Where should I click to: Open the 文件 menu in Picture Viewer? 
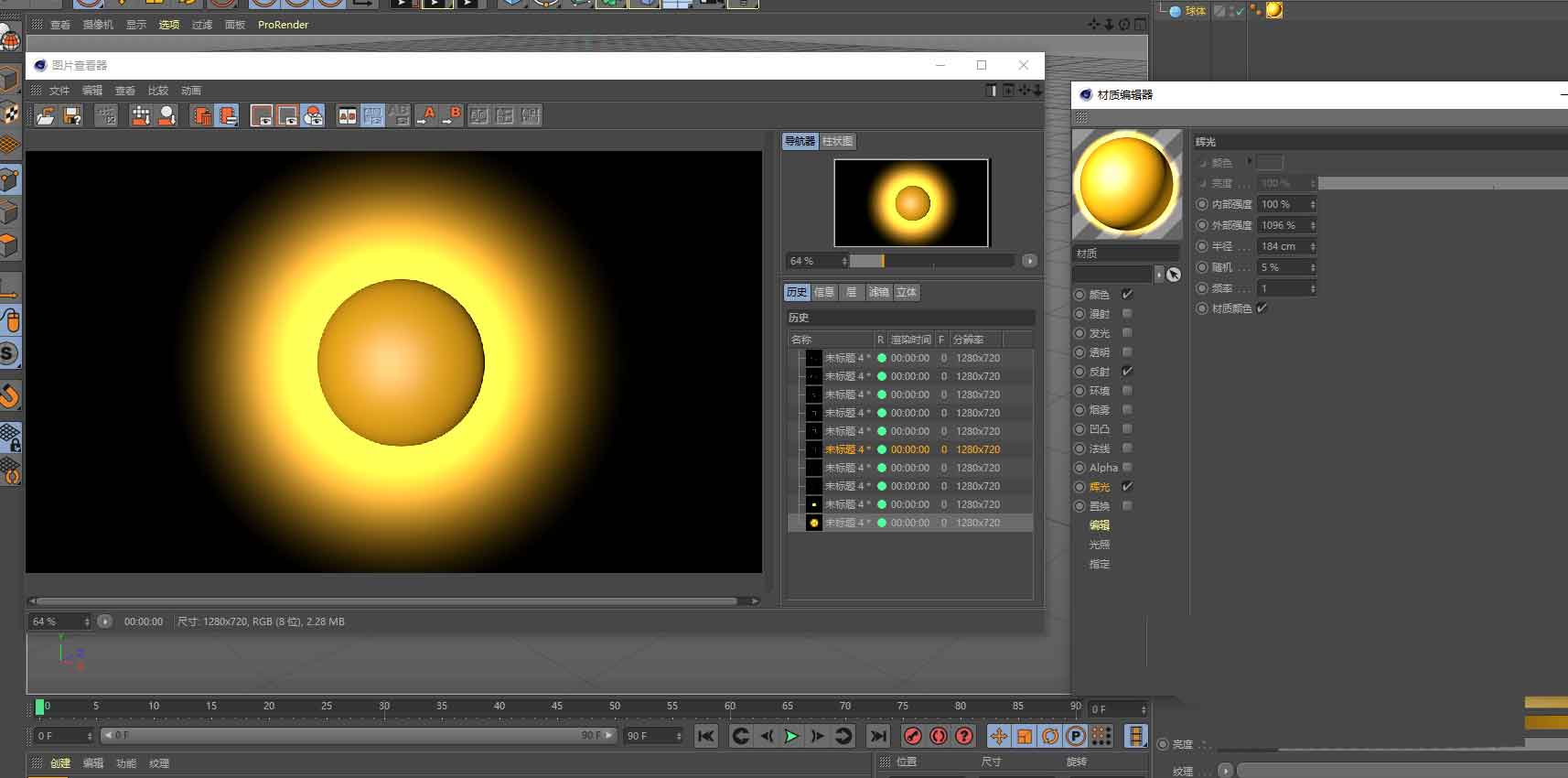[x=59, y=91]
